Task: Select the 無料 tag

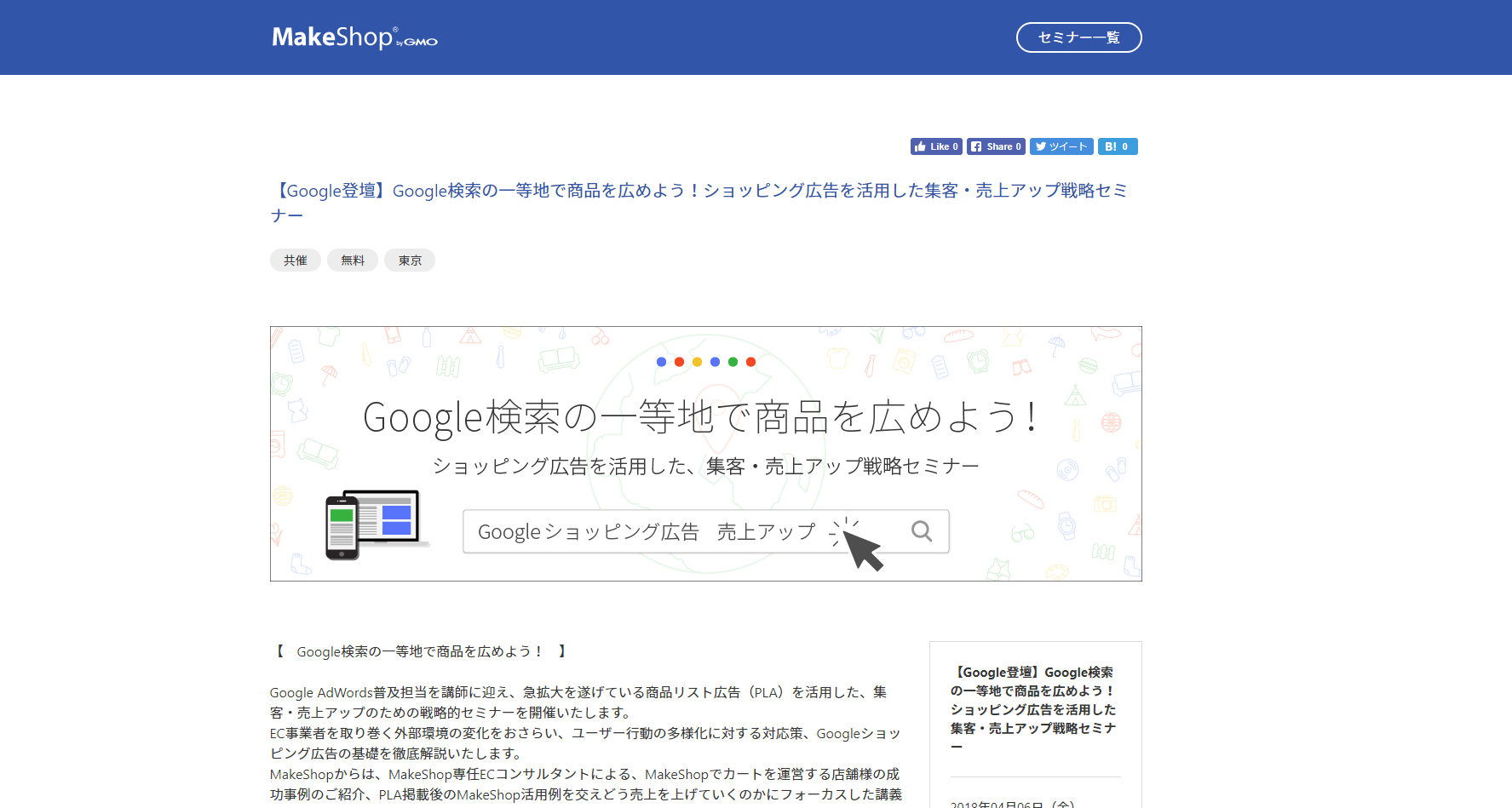Action: tap(353, 261)
